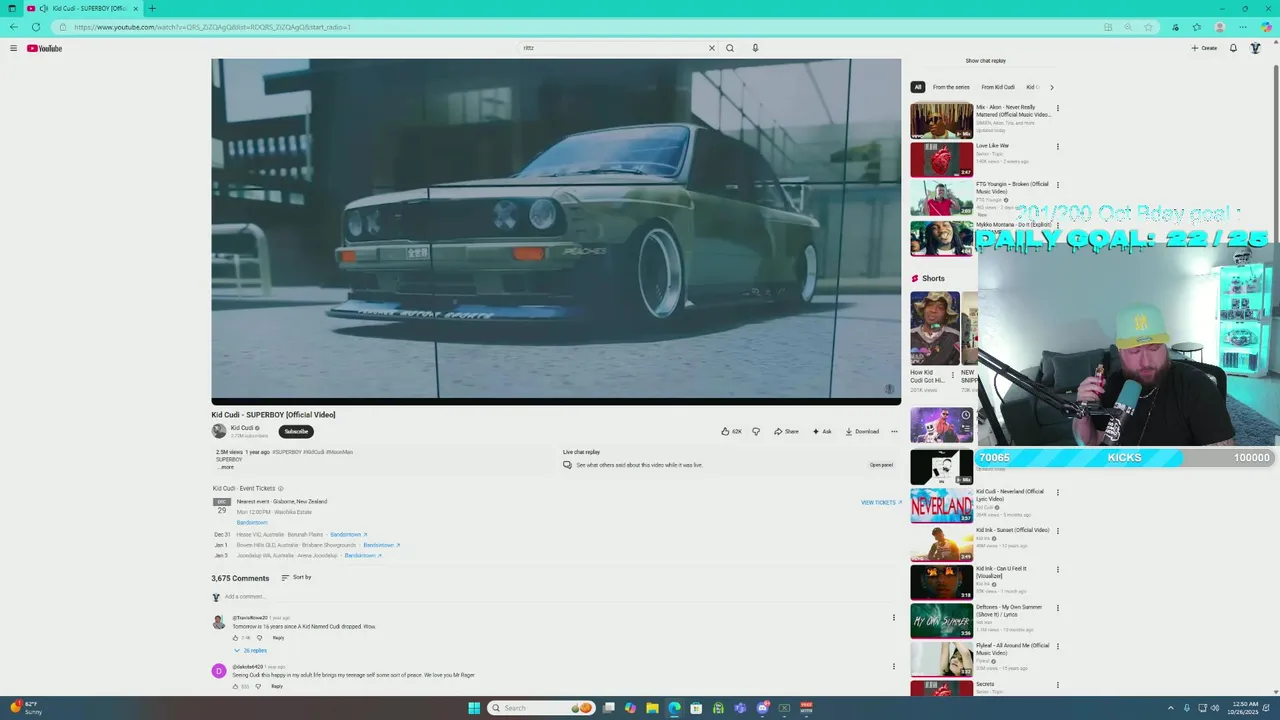The image size is (1280, 720).
Task: Play the Love Like War thumbnail
Action: click(x=941, y=160)
